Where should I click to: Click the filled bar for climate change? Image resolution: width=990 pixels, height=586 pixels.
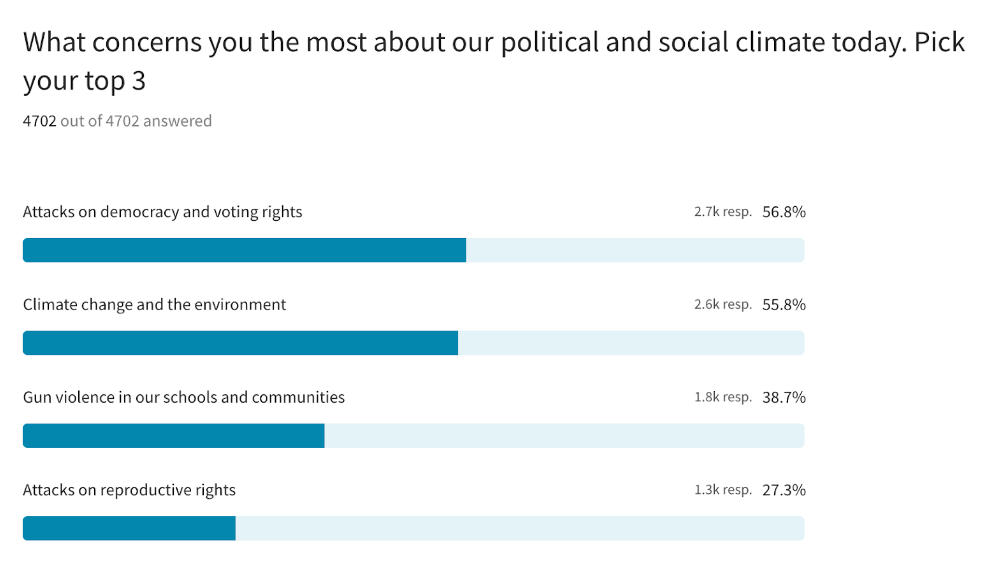(240, 343)
